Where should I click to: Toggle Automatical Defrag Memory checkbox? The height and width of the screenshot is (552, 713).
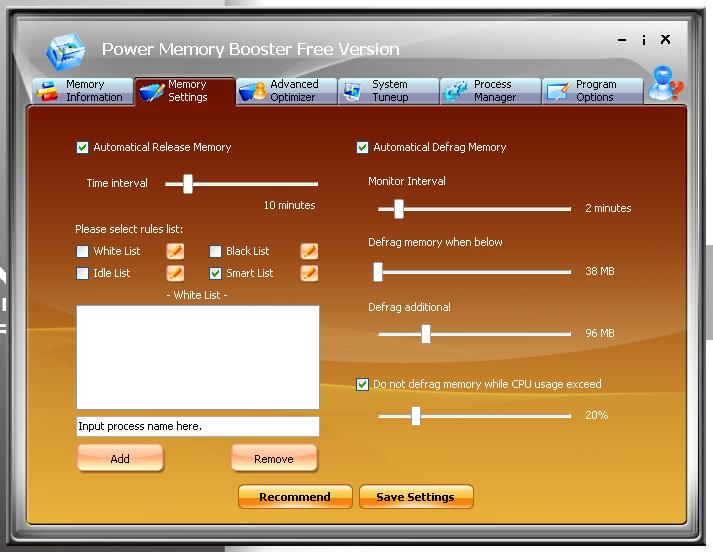362,147
